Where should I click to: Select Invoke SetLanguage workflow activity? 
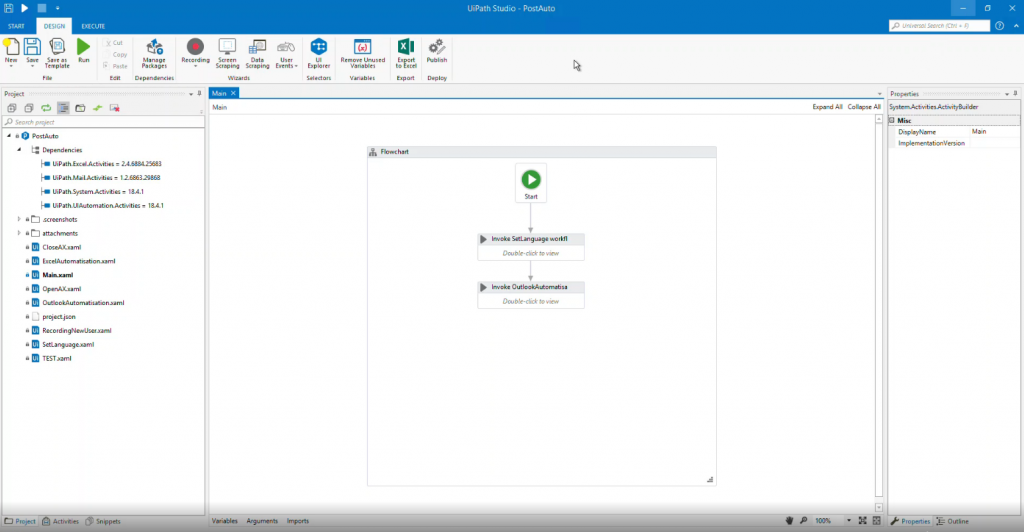coord(531,247)
